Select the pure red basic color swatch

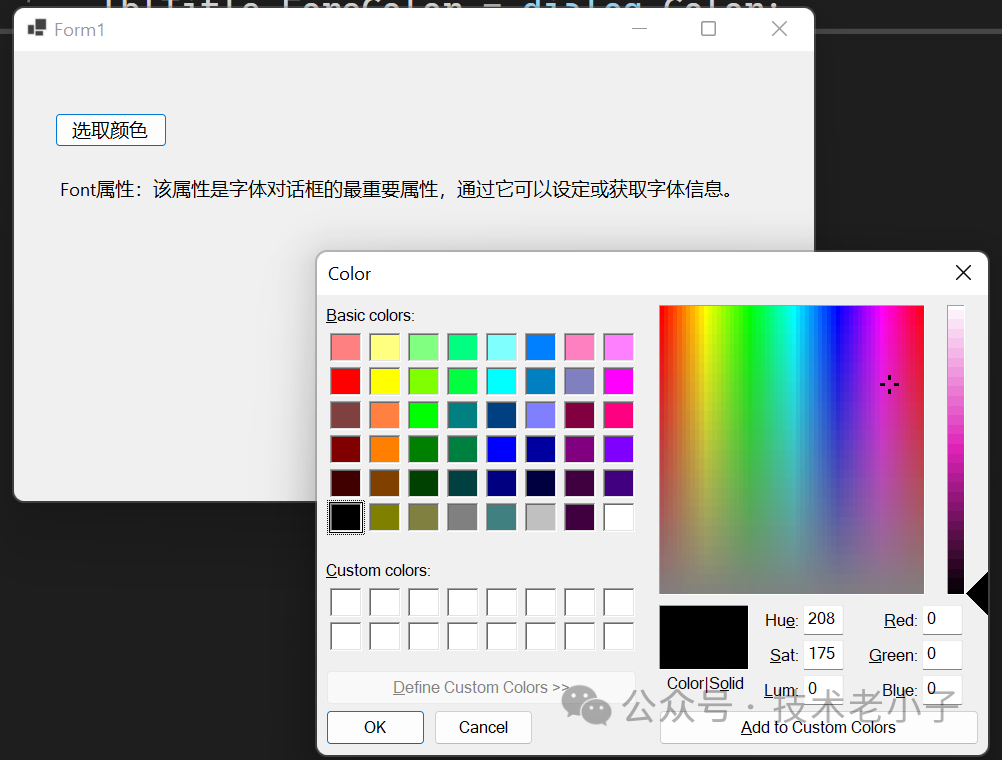click(x=345, y=381)
